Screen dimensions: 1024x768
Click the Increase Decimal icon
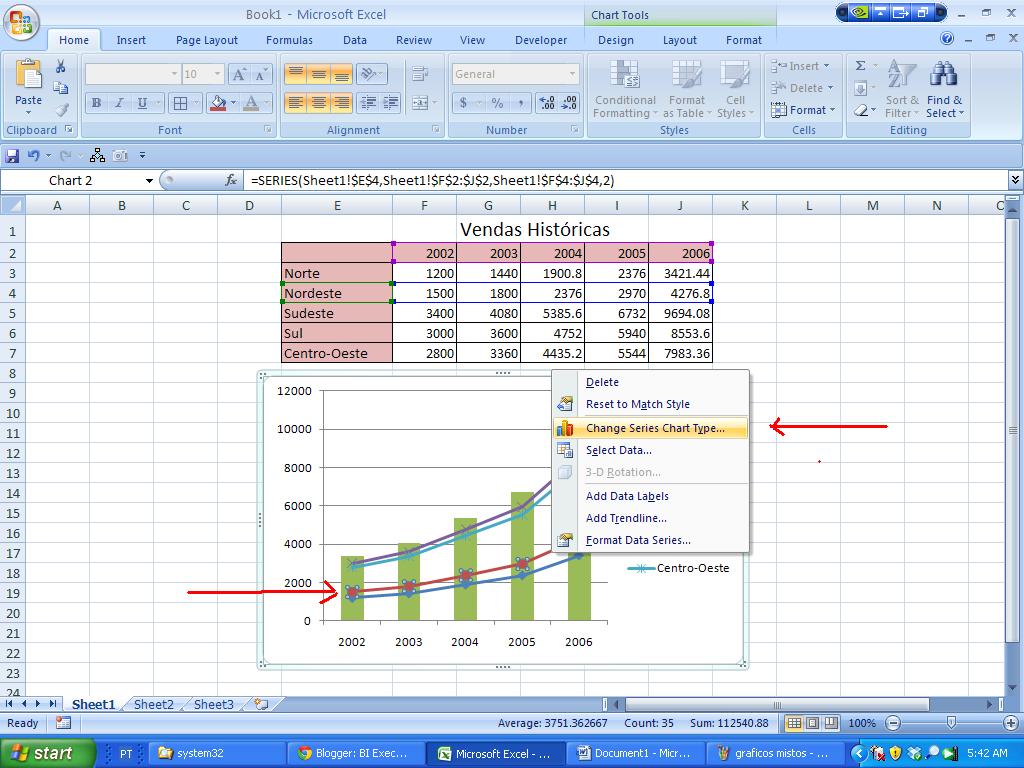(546, 103)
